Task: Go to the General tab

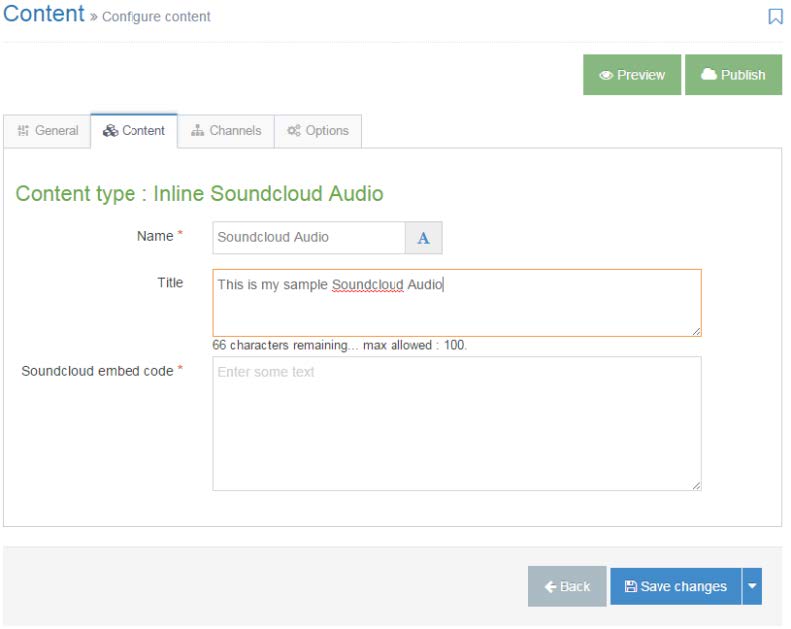Action: point(48,132)
